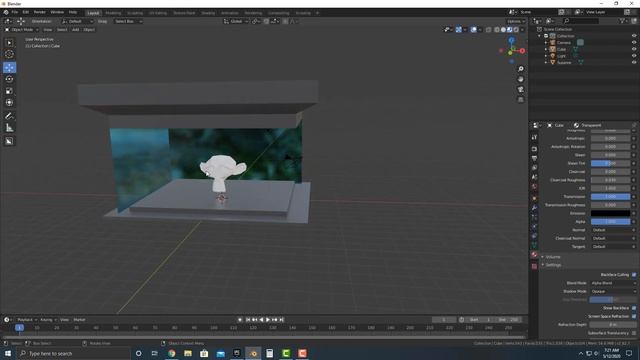
Task: Click the Select Box tool icon
Action: [9, 42]
